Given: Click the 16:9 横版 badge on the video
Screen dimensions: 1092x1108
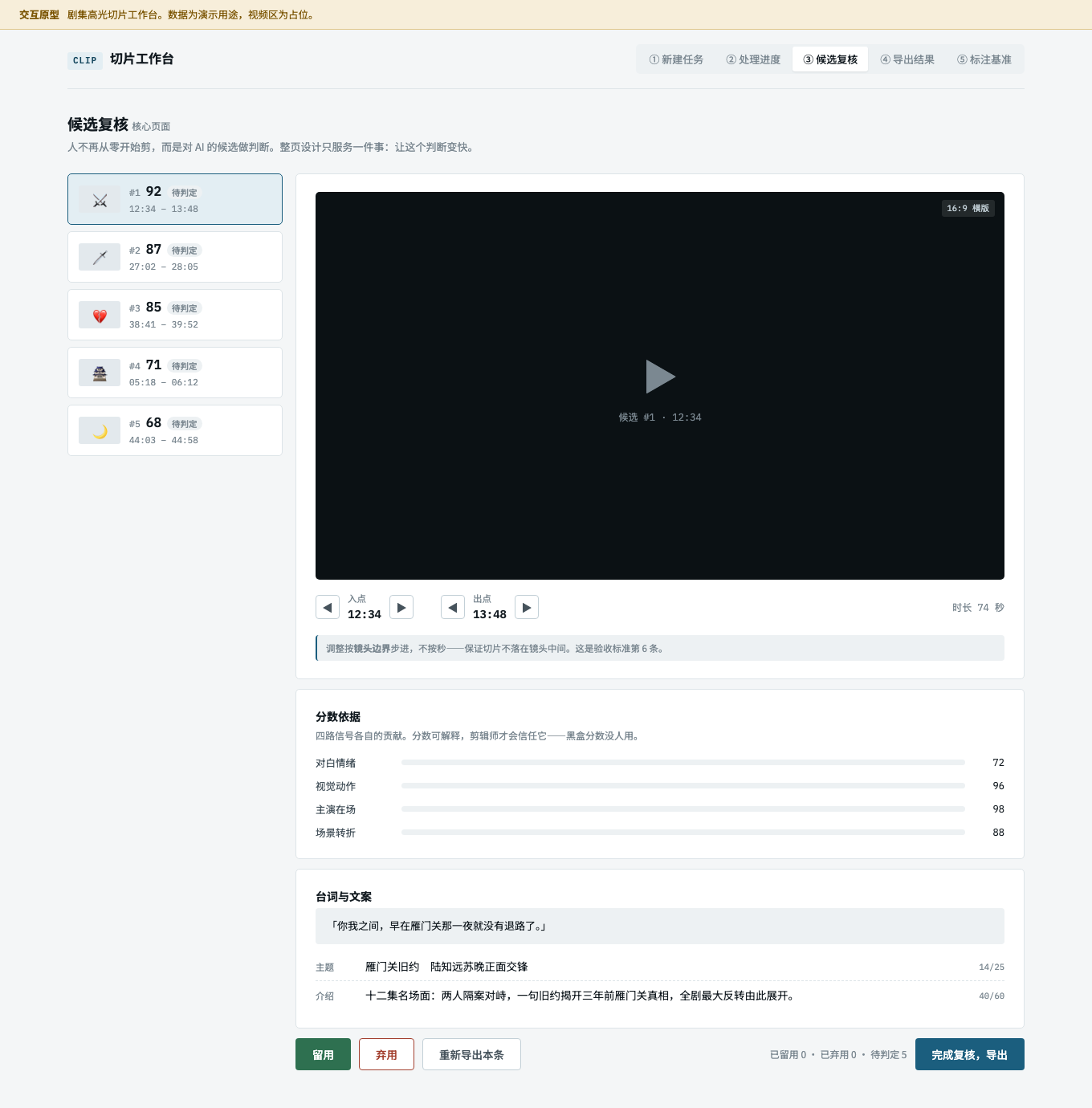Looking at the screenshot, I should pyautogui.click(x=968, y=208).
